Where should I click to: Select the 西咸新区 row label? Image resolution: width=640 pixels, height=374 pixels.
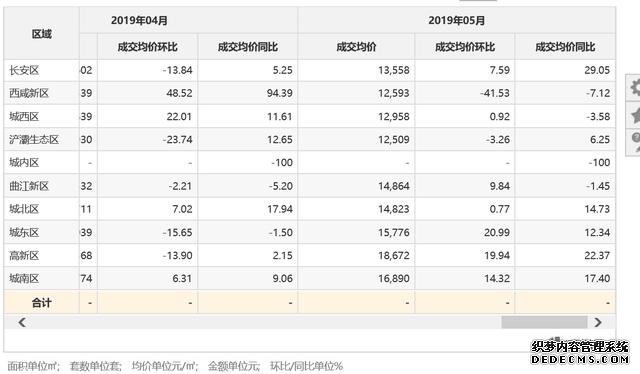tap(29, 93)
